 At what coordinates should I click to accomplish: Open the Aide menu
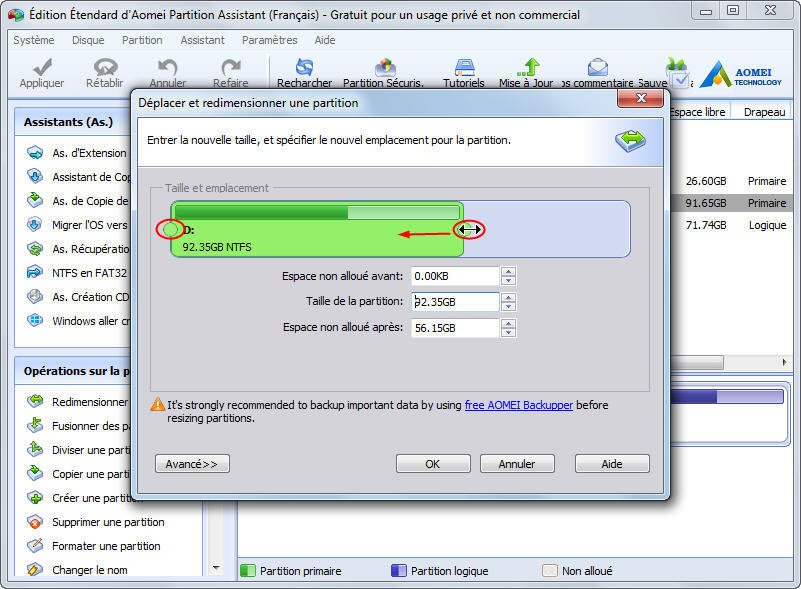324,40
